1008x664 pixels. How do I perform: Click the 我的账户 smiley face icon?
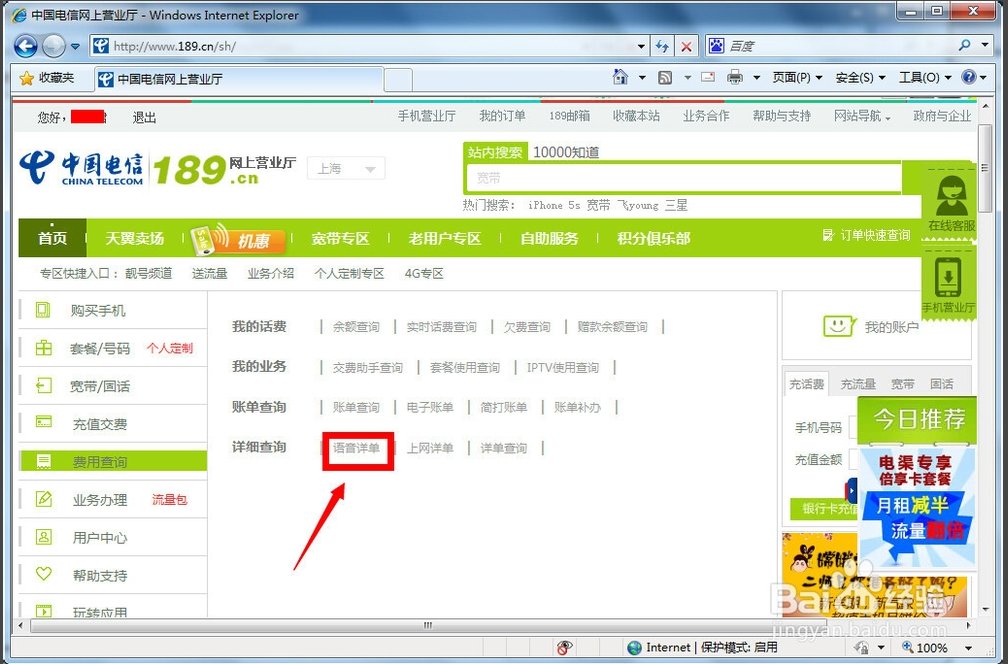coord(838,325)
